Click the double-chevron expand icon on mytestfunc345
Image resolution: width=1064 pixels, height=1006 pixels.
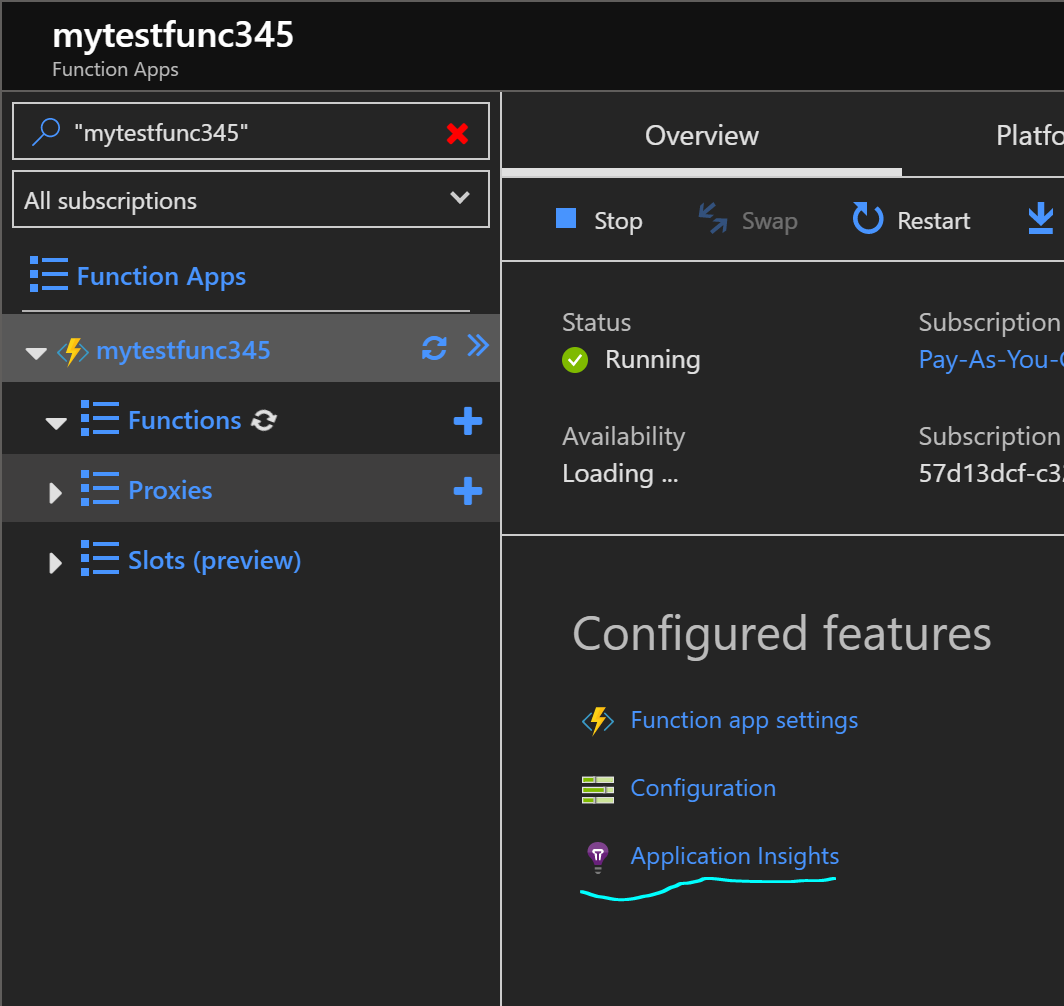point(477,347)
